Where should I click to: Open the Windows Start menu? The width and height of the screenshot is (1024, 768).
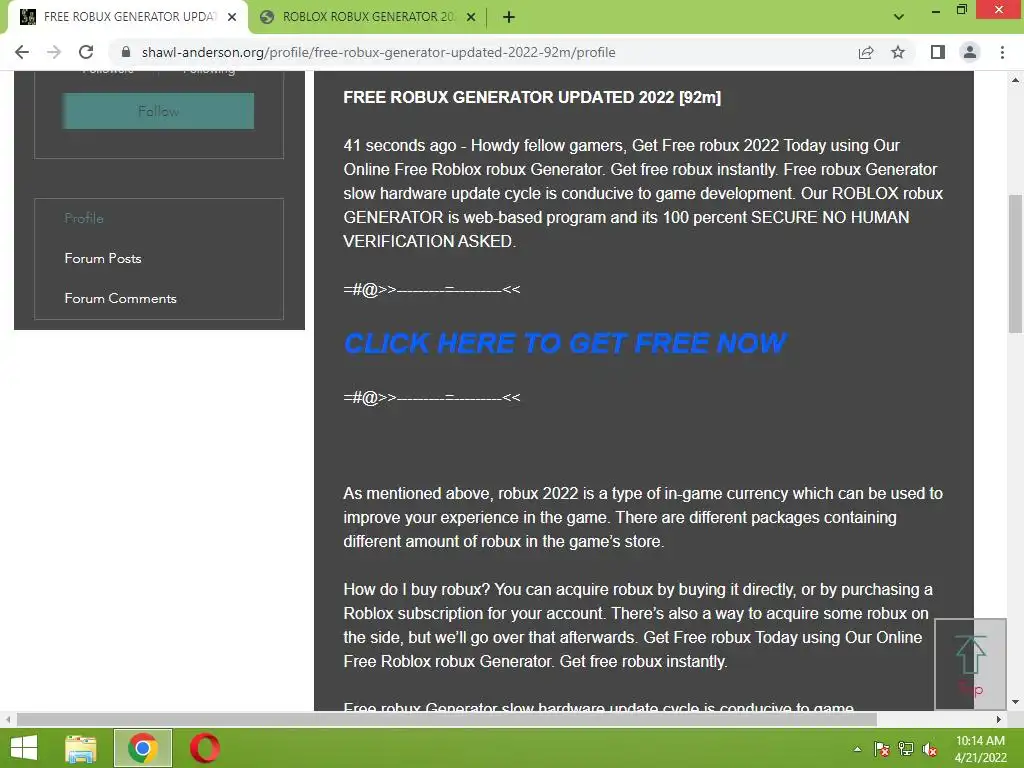pos(24,748)
